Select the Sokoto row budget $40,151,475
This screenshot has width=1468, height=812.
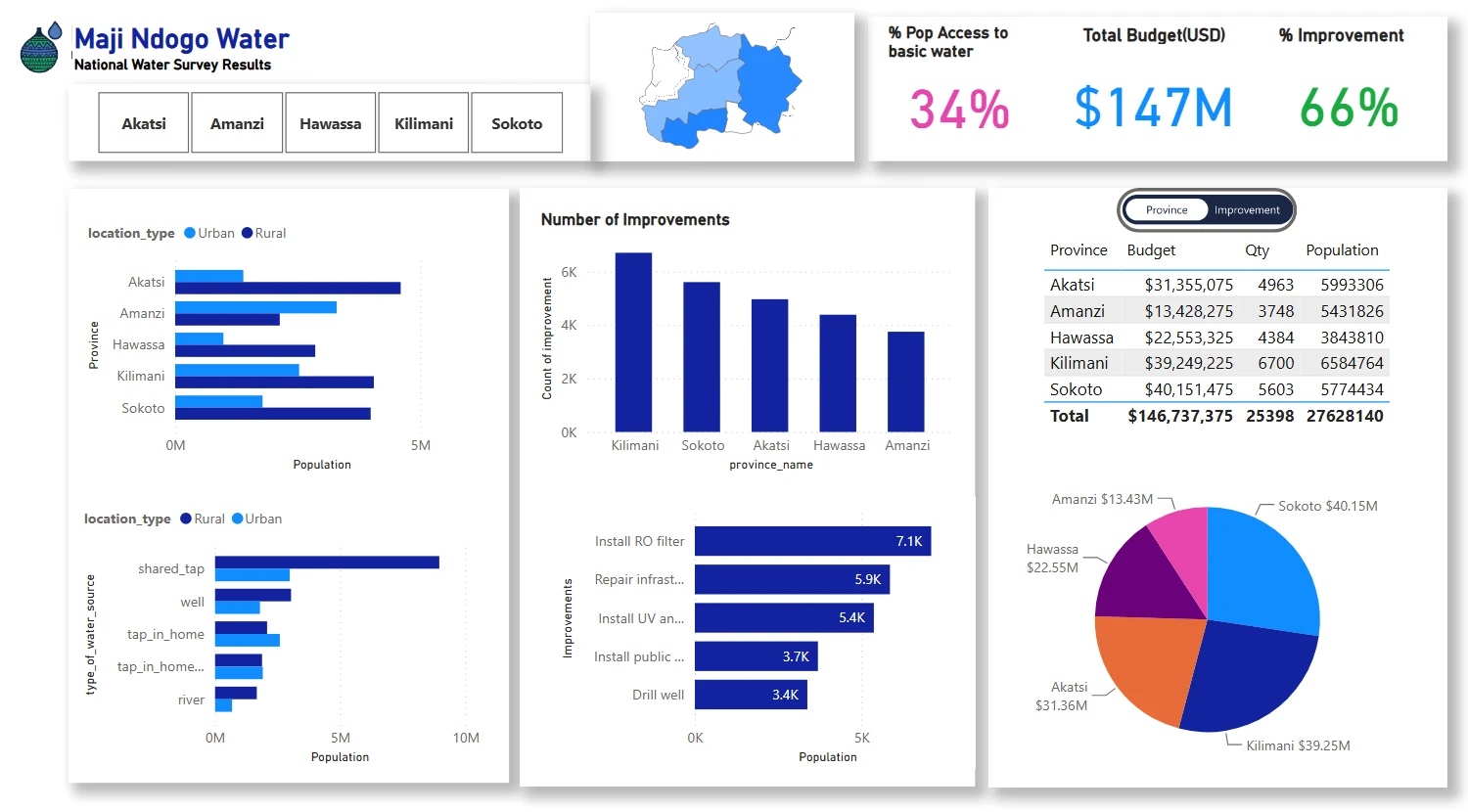(x=1188, y=389)
